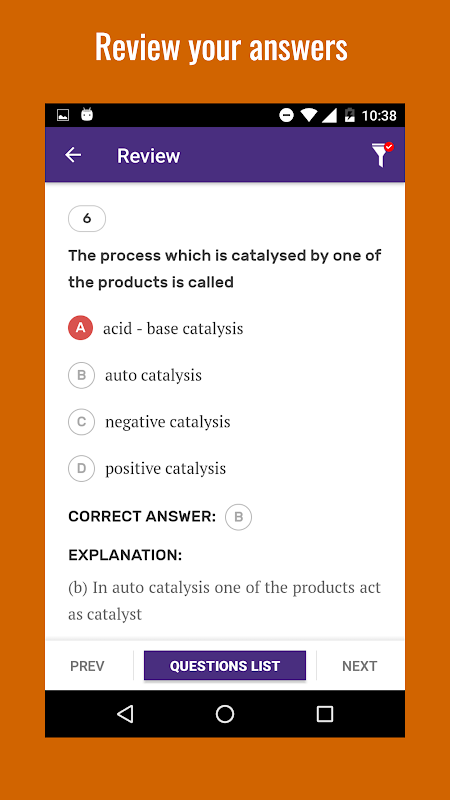Tap the Review title text
Viewport: 450px width, 800px height.
point(148,156)
